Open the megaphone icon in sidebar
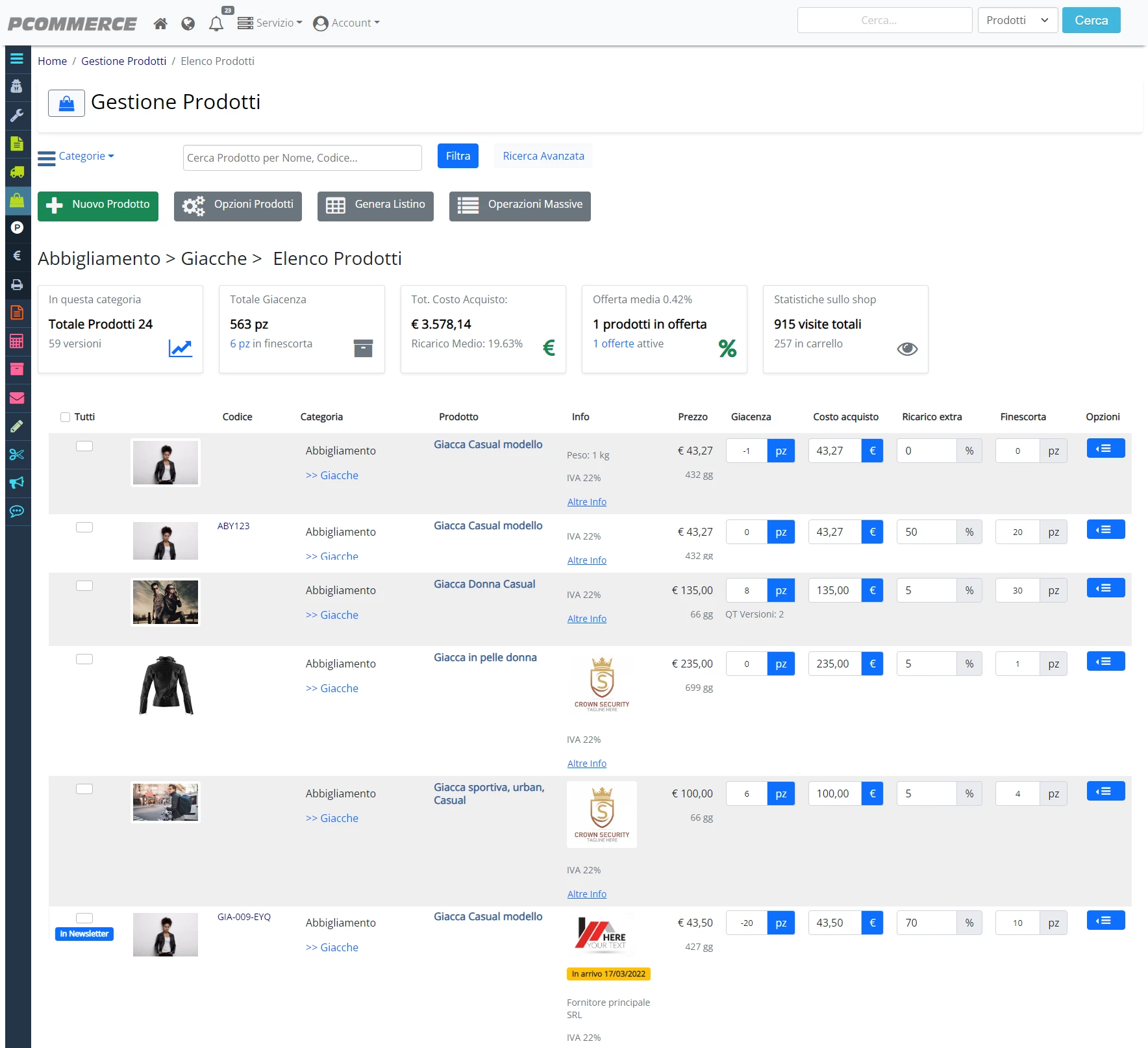Screen dimensions: 1148x1048 pos(17,482)
